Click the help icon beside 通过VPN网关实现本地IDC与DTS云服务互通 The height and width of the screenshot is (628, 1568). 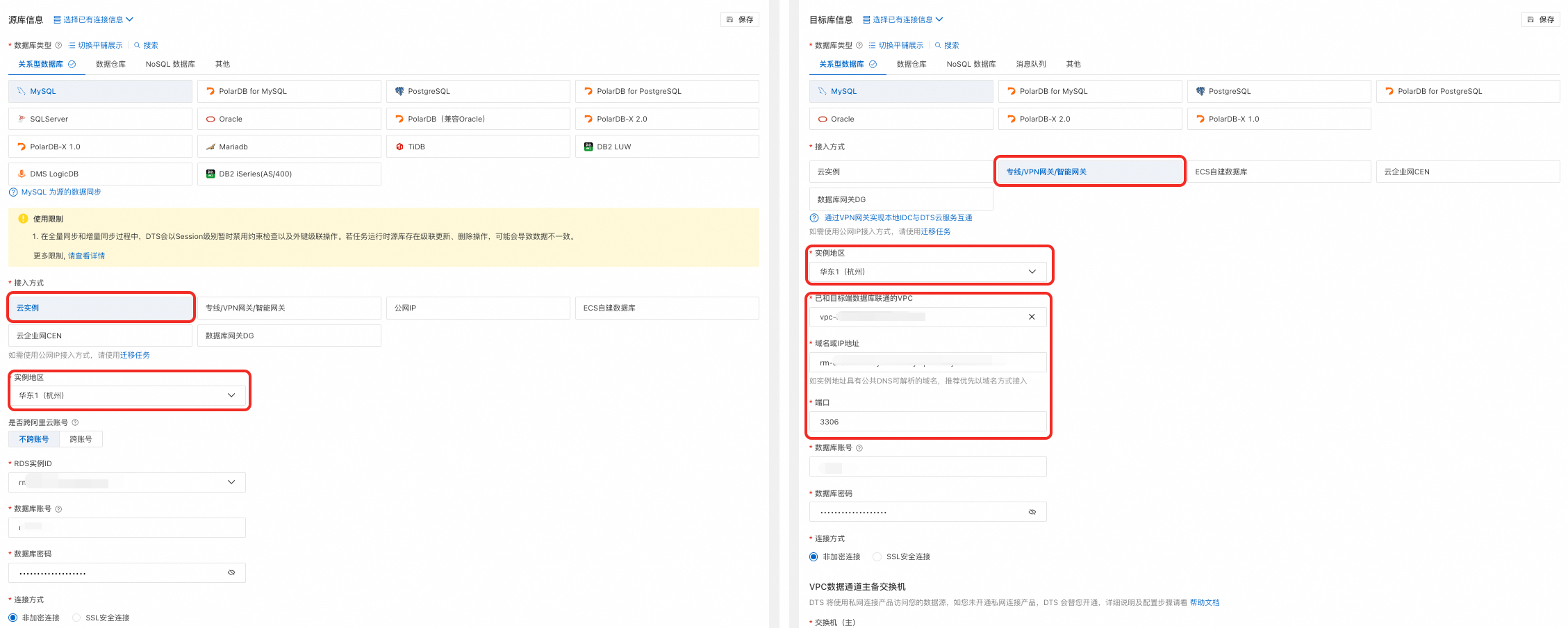814,218
